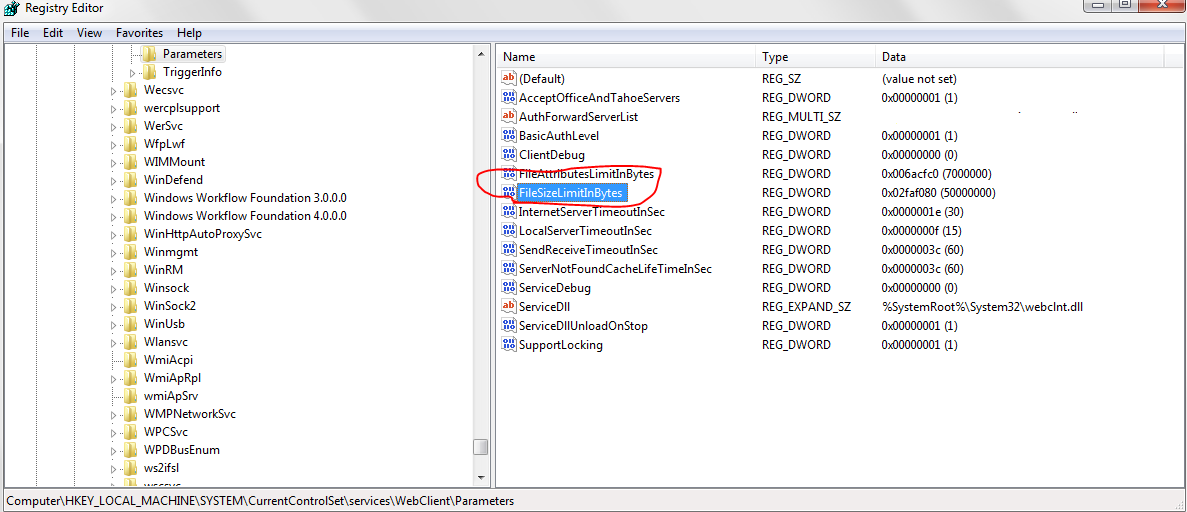Click the tree pane scroll up arrow

[x=481, y=54]
